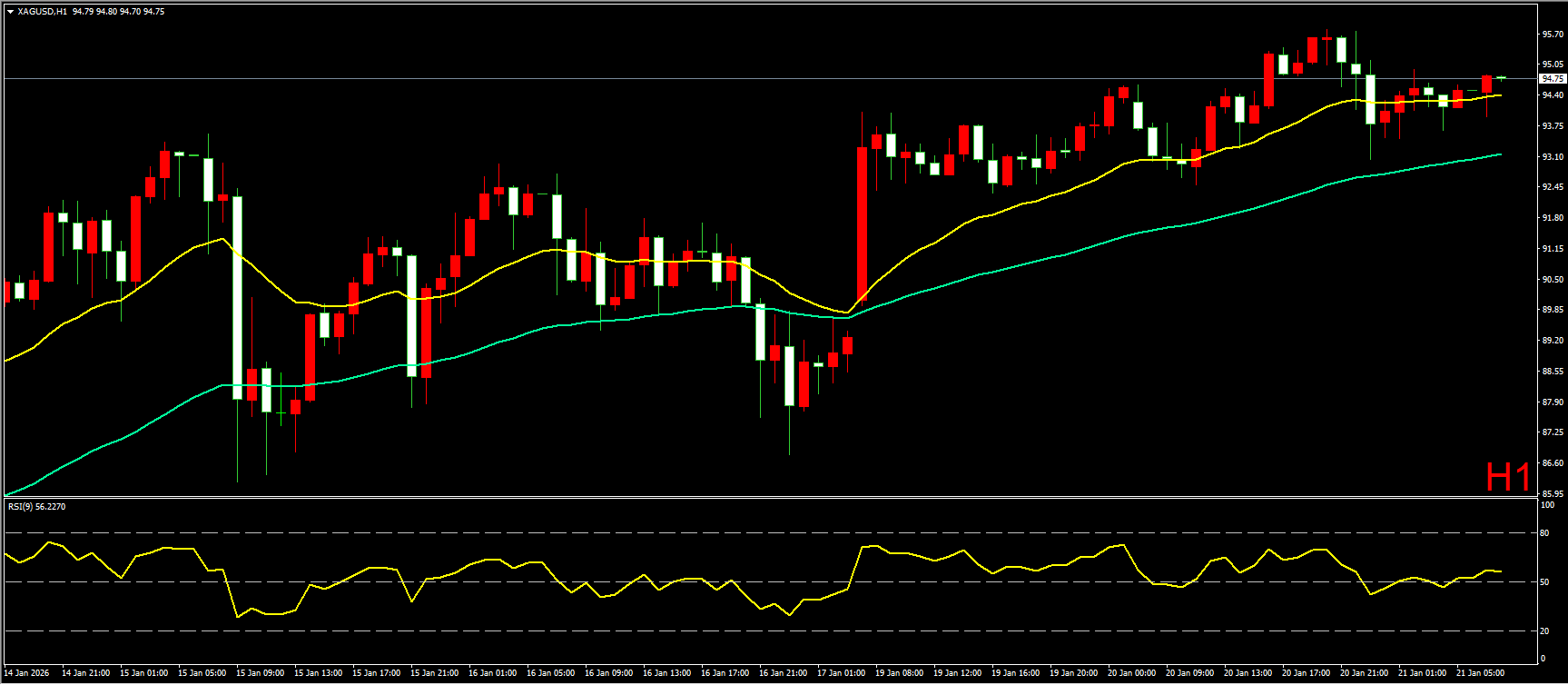Click the 20 Jan 17:00 time label

point(1306,673)
